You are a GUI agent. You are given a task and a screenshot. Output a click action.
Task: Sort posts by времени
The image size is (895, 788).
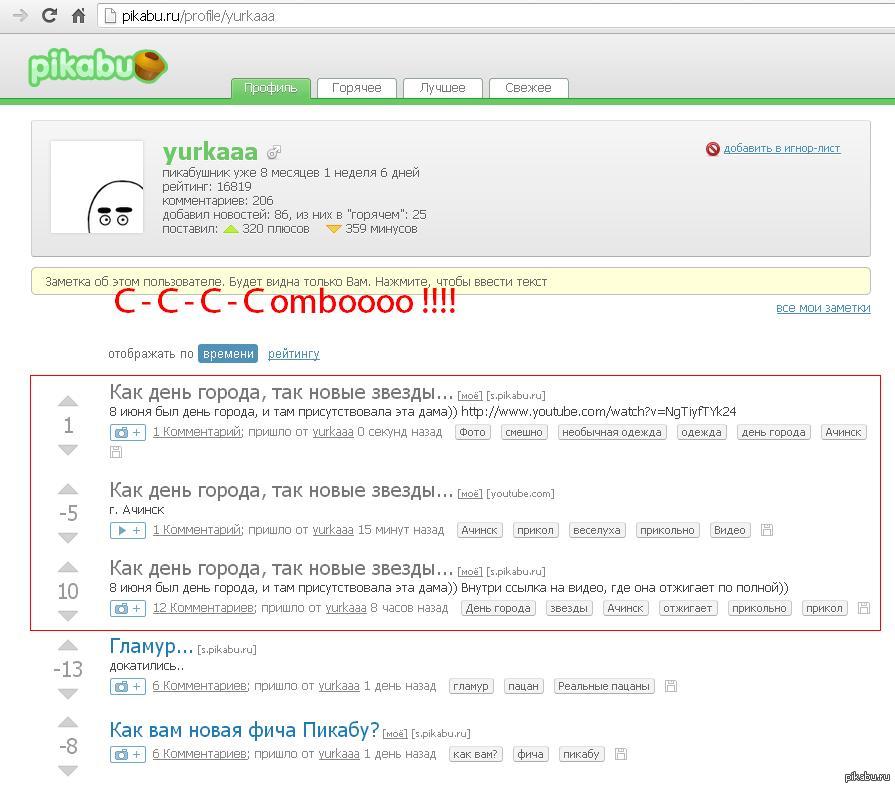click(228, 353)
